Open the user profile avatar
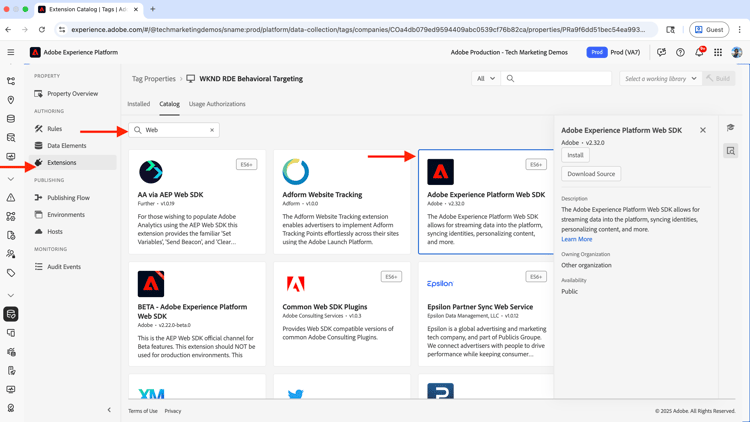The image size is (750, 422). click(x=737, y=52)
